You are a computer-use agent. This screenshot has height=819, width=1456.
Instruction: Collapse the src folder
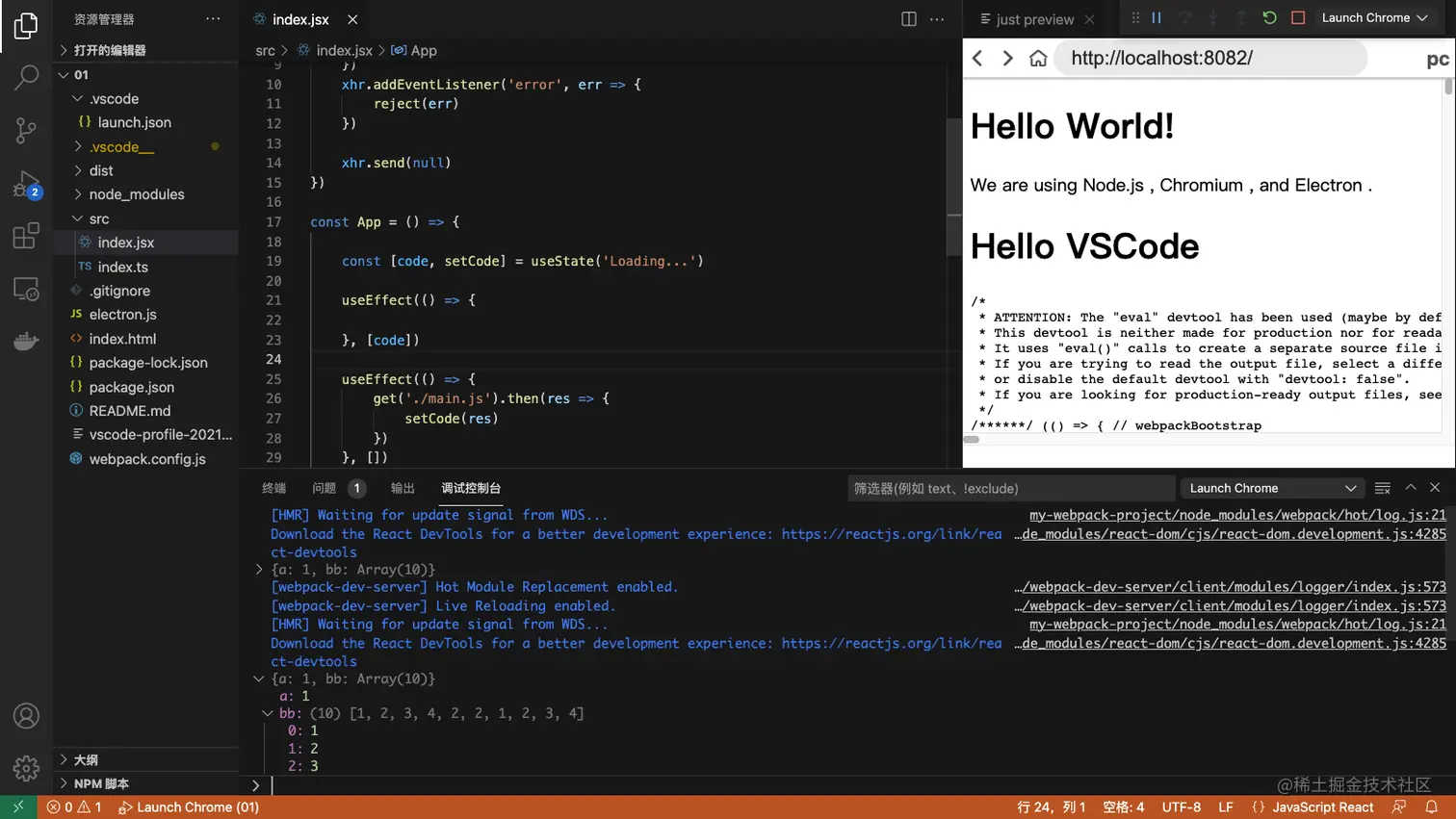[145, 218]
